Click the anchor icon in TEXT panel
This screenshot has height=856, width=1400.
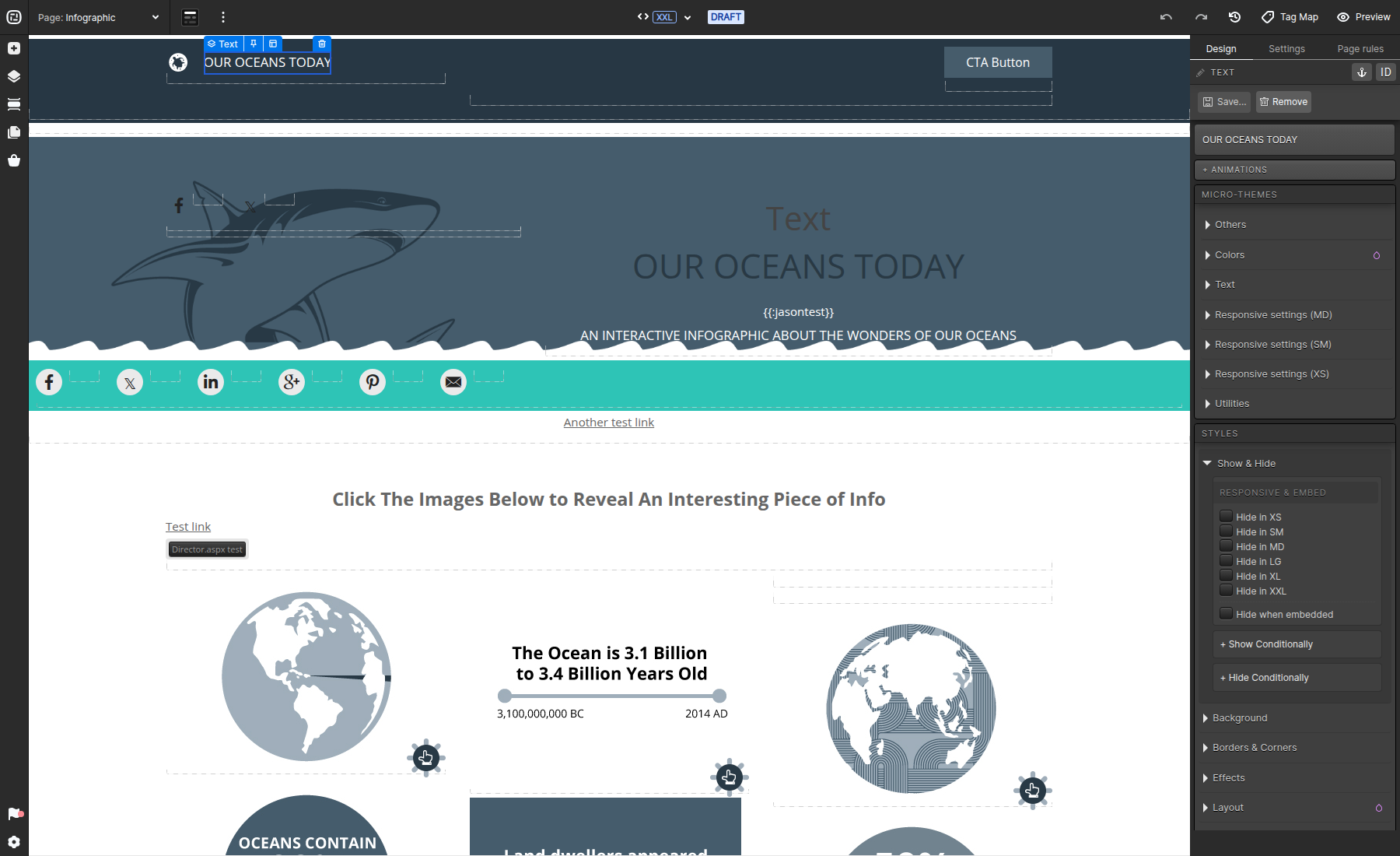1362,72
